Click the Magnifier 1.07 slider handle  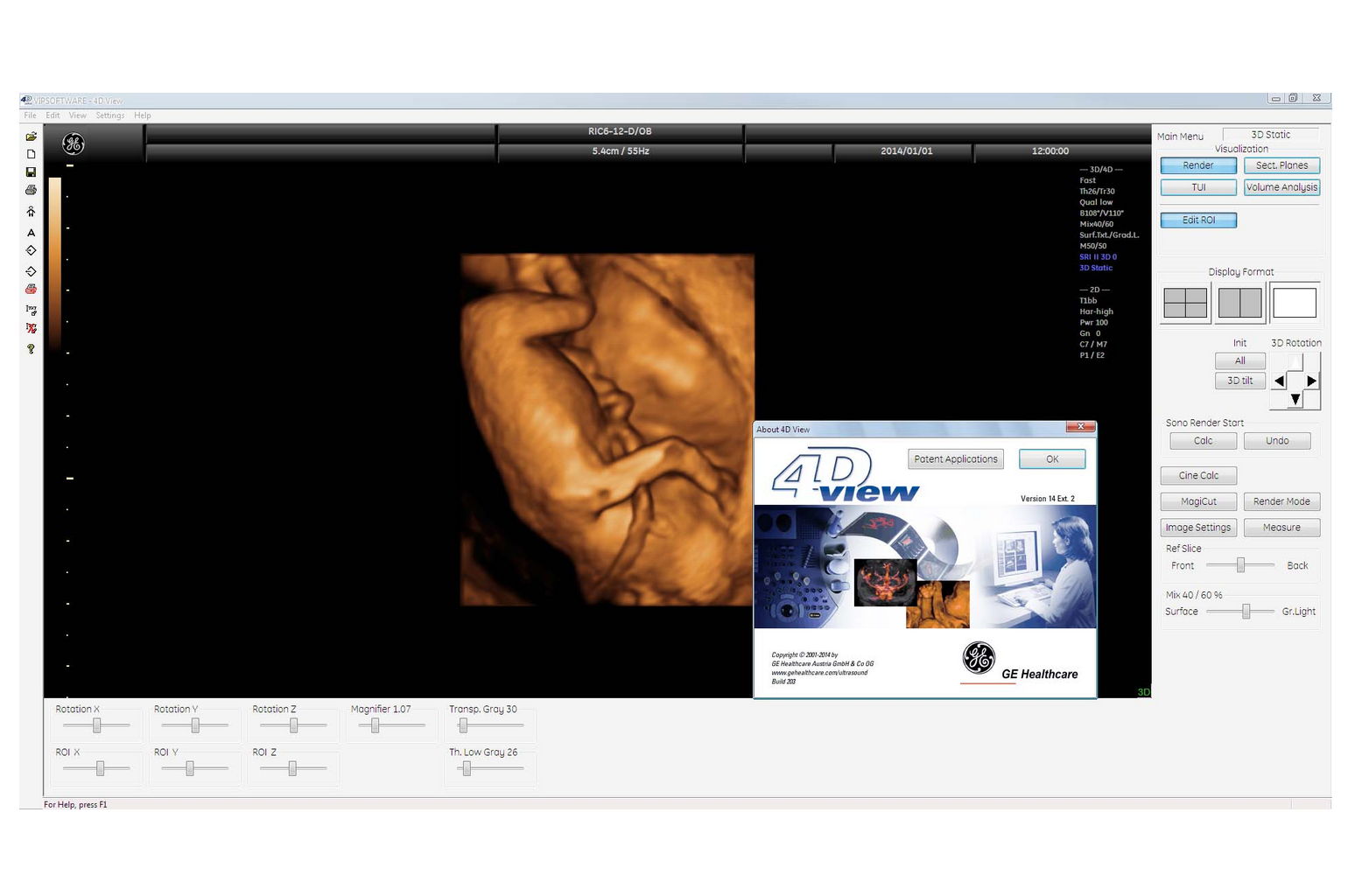coord(376,725)
